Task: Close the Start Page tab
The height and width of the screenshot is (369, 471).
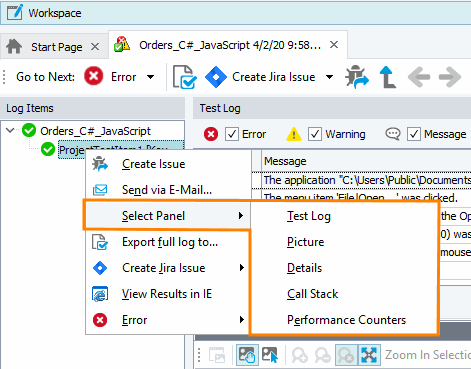Action: (x=95, y=47)
